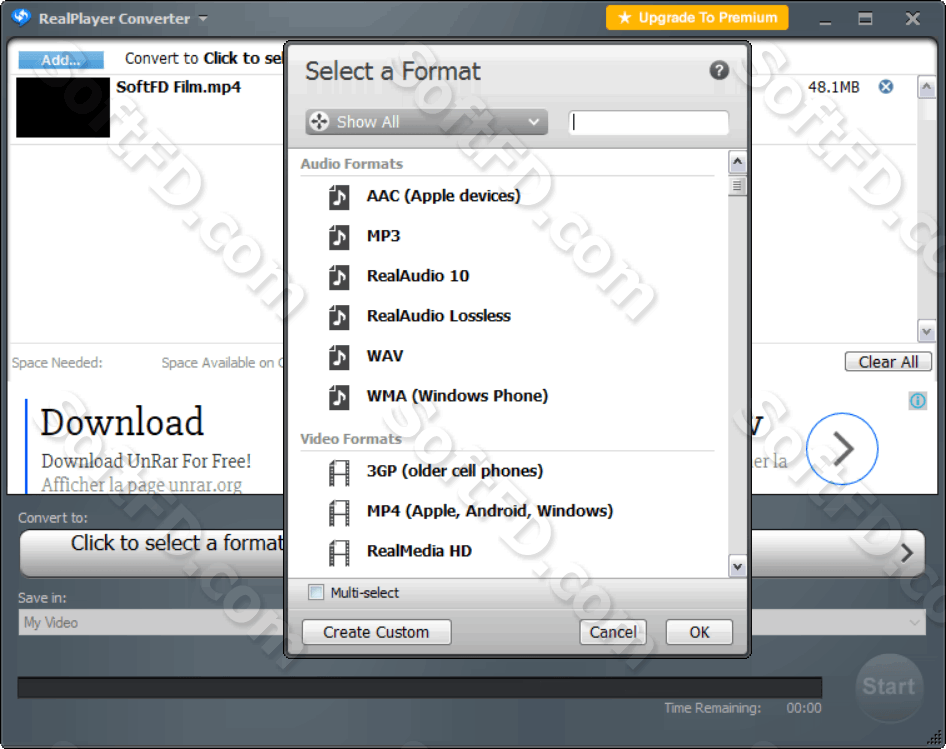Click the WMA music note icon

pos(338,397)
